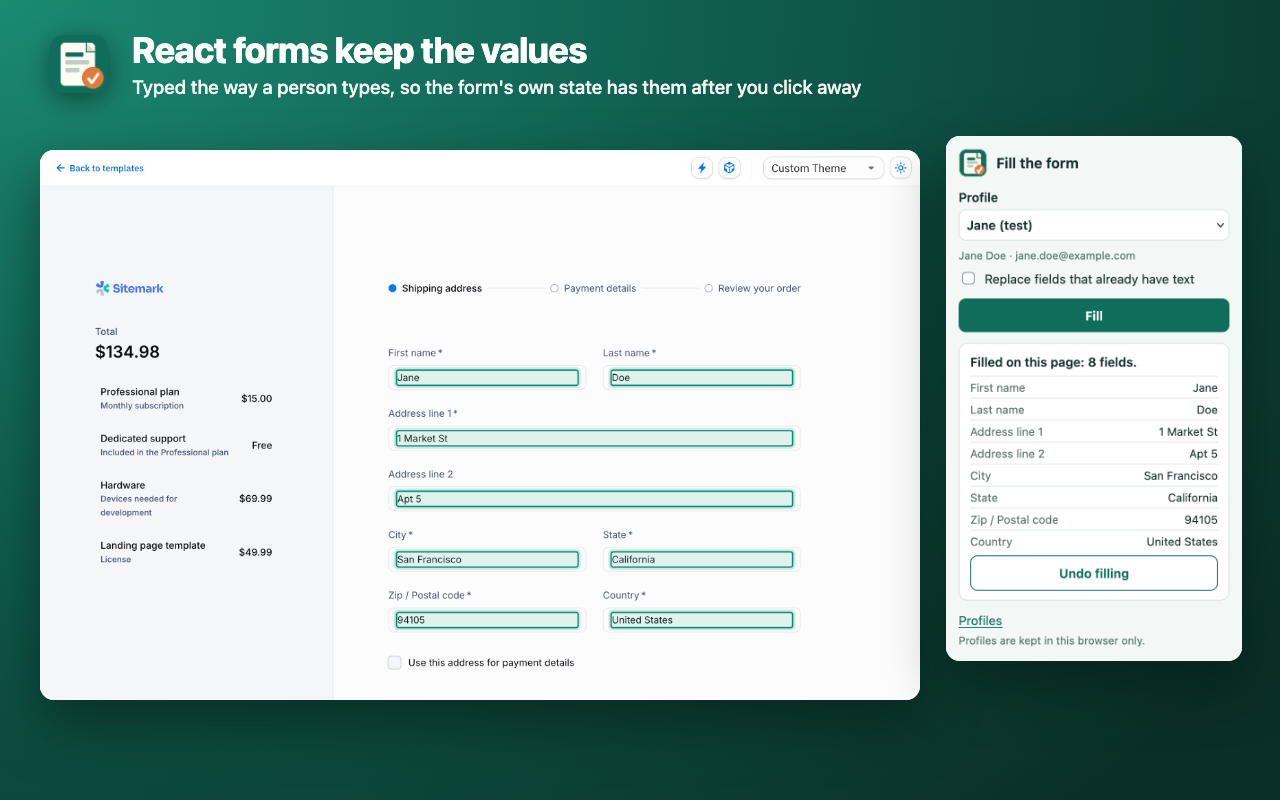The image size is (1280, 800).
Task: Check Replace fields that already have text
Action: tap(968, 279)
